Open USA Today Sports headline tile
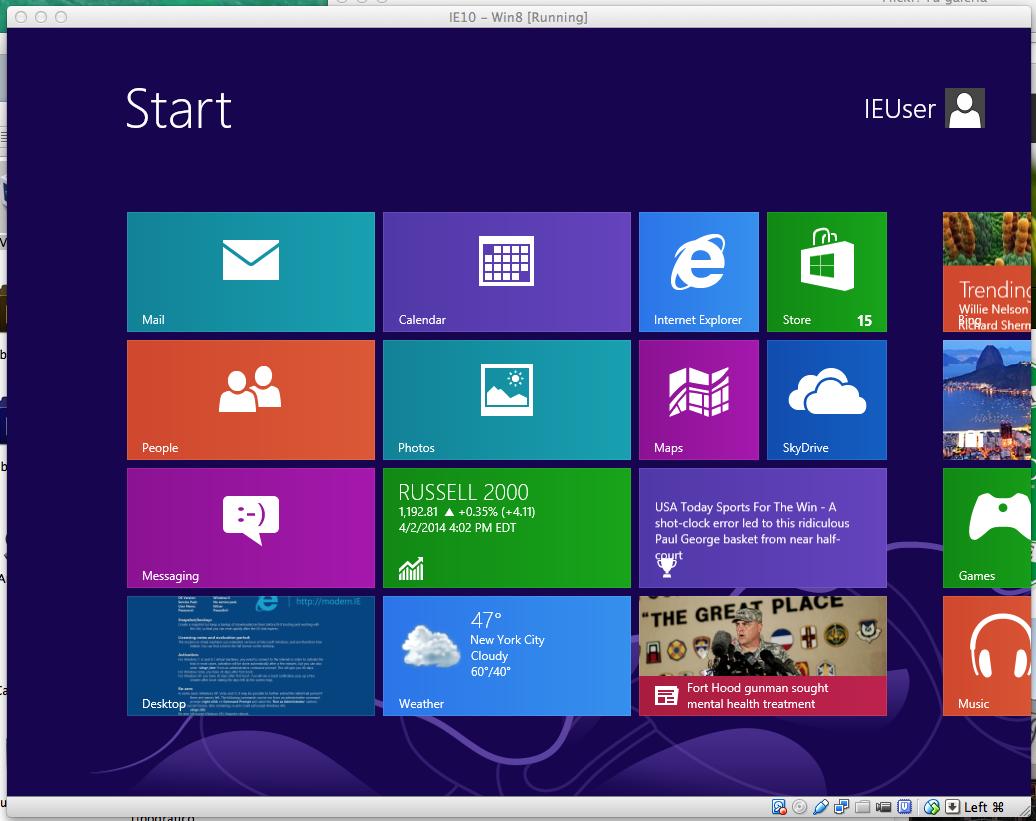 tap(762, 527)
